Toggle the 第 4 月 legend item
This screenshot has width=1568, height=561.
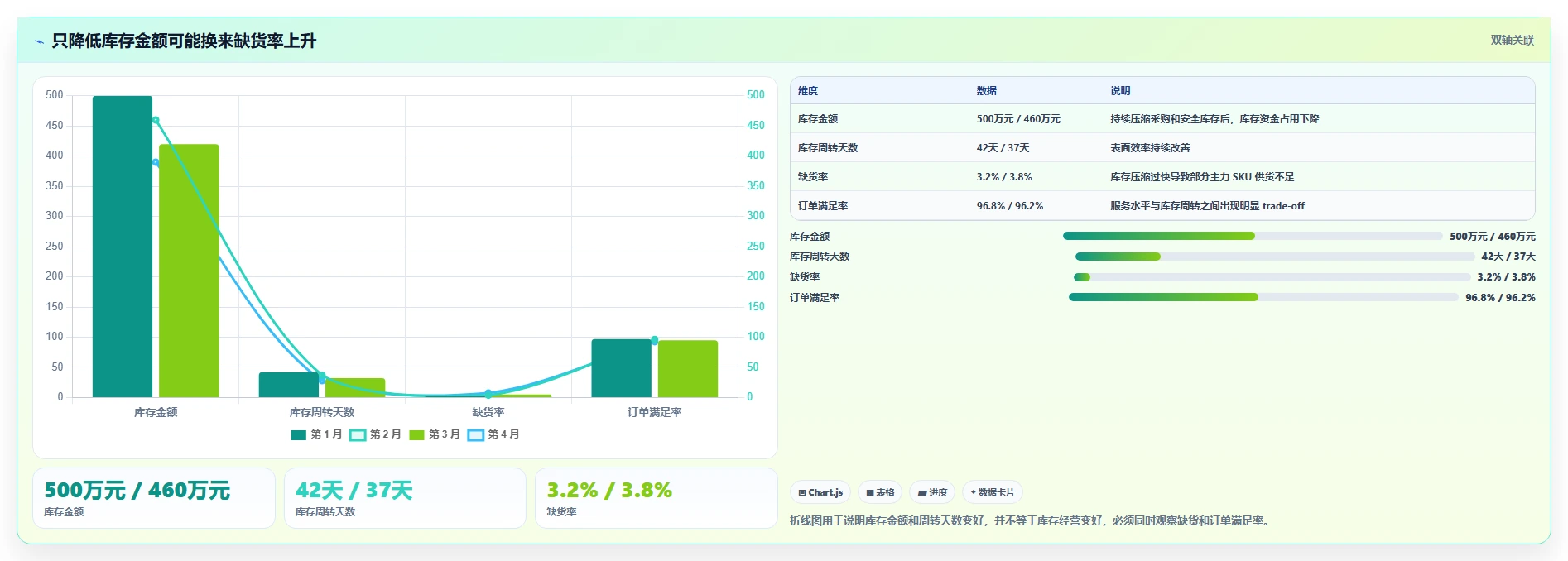click(x=493, y=434)
